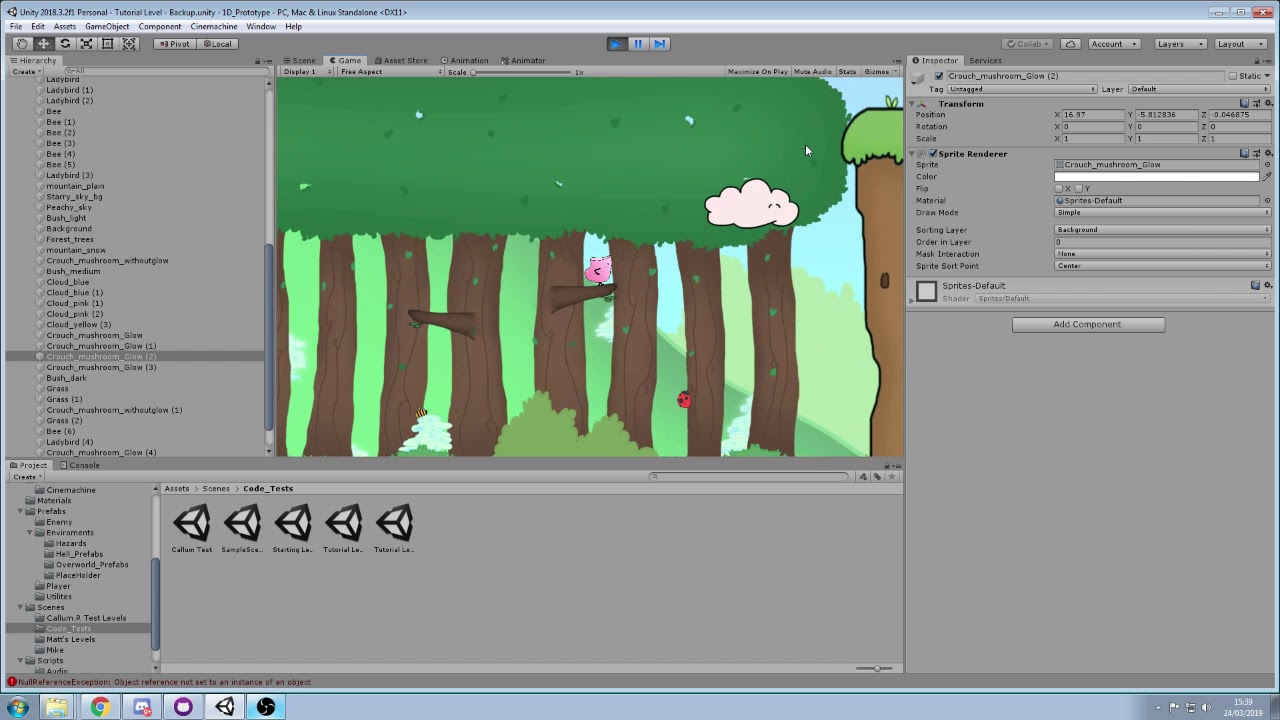Image resolution: width=1280 pixels, height=720 pixels.
Task: Step forward one frame
Action: [659, 44]
